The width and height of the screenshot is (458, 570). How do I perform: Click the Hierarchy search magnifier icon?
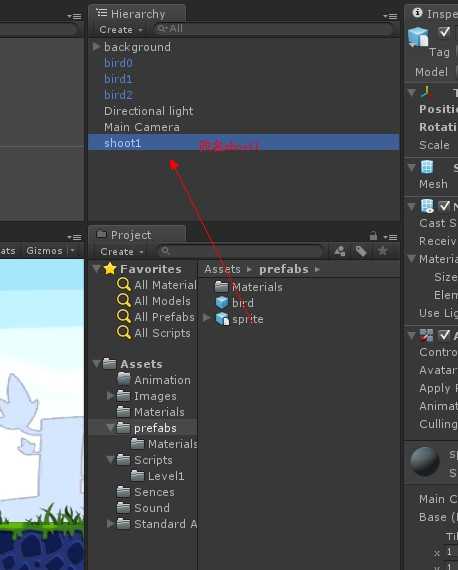(162, 28)
